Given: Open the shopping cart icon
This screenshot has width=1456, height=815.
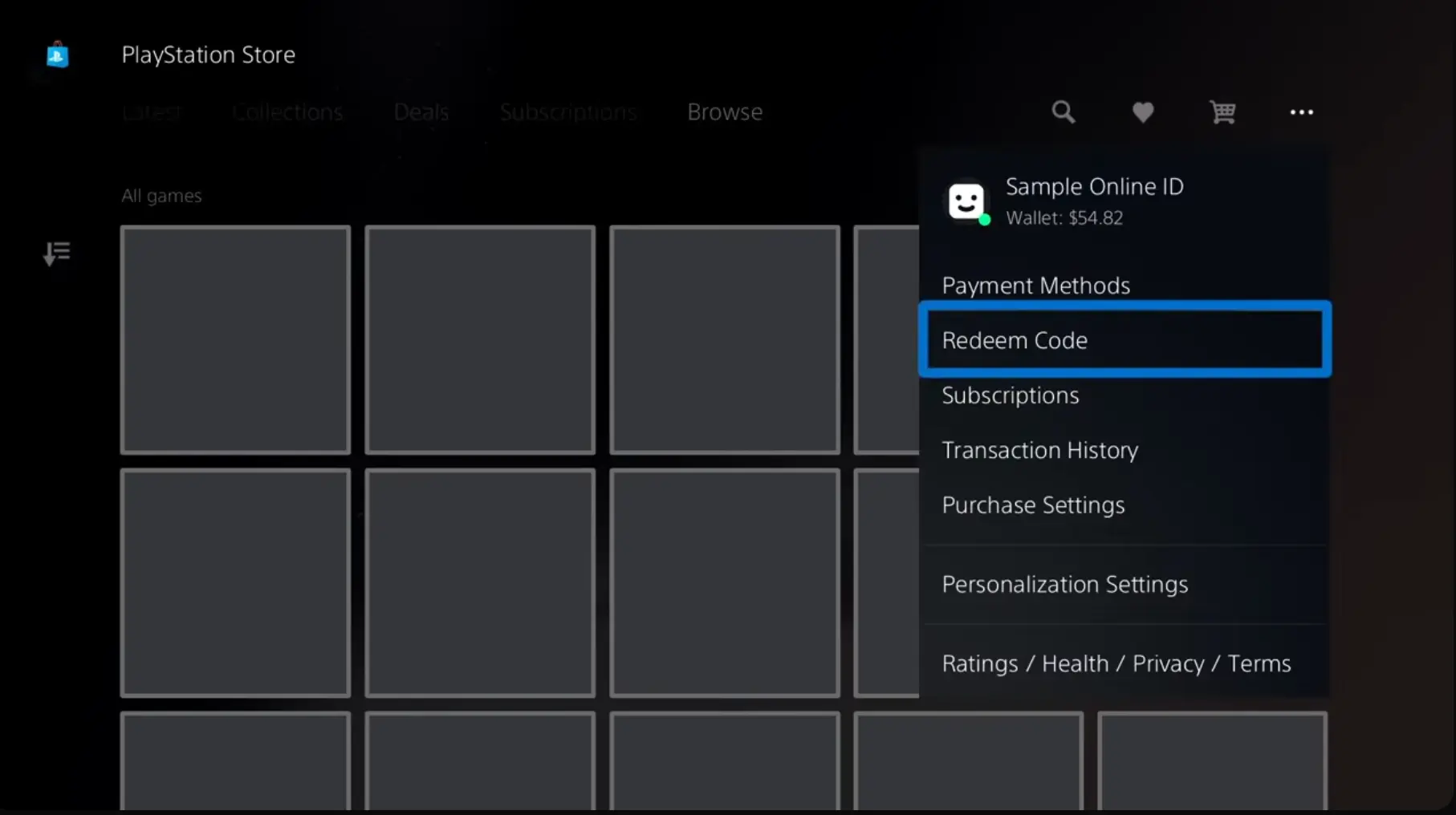Looking at the screenshot, I should (x=1222, y=112).
